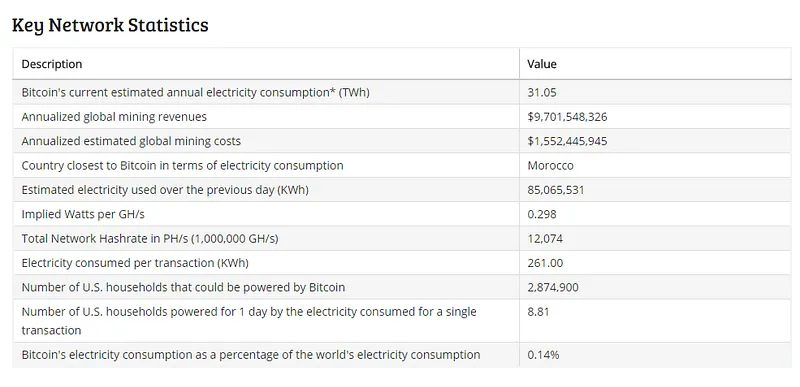Select Total Network Hashrate description
The image size is (800, 387).
click(150, 239)
